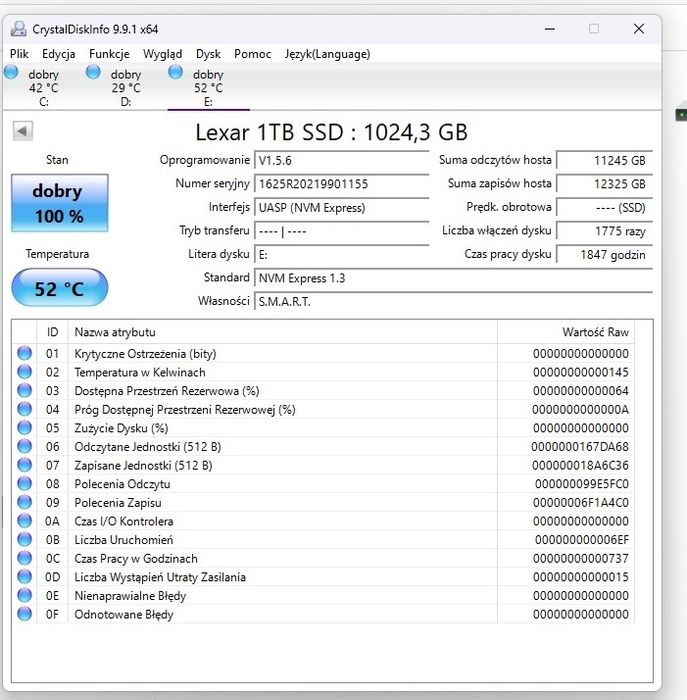
Task: Click raw value 00000006F1A4C0
Action: pyautogui.click(x=581, y=503)
